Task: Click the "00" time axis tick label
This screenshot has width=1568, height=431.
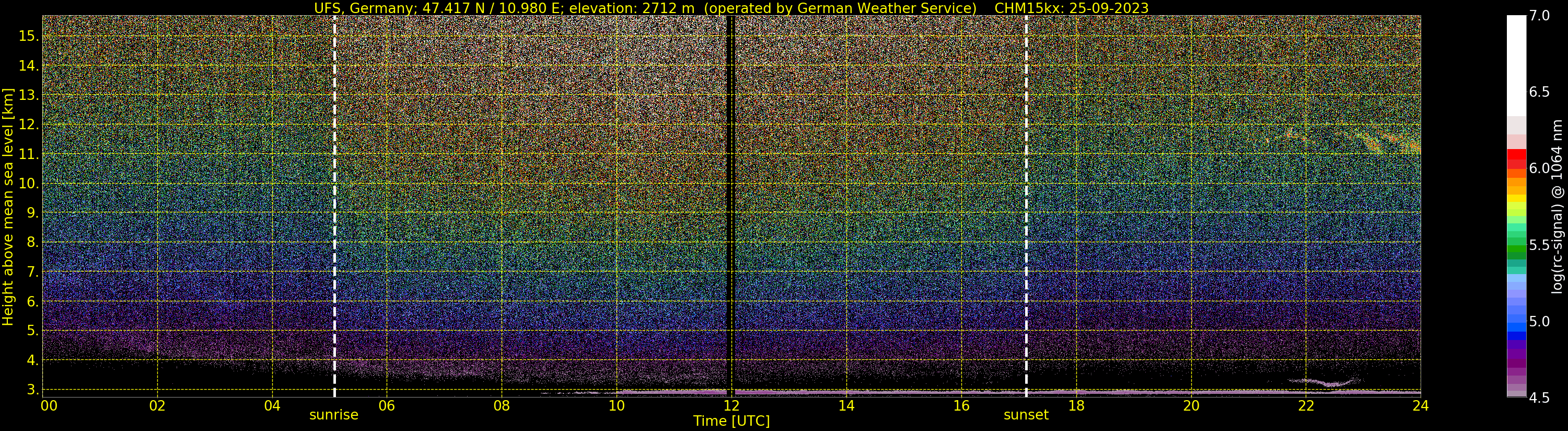Action: [x=49, y=406]
